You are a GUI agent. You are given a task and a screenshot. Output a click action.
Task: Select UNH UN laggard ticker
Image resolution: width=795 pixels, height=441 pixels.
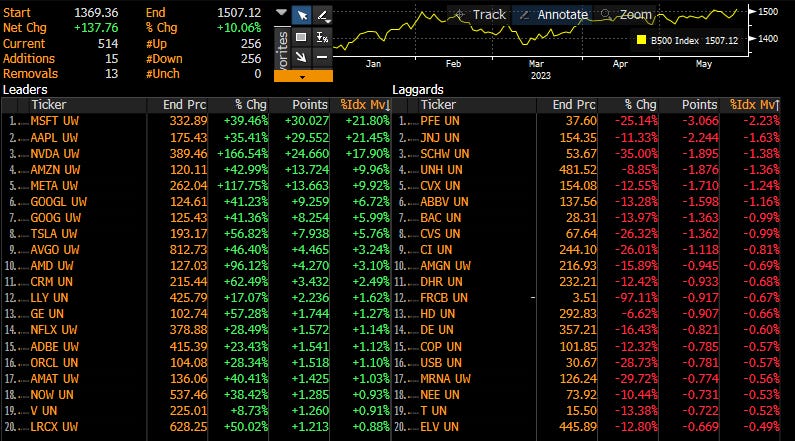coord(441,170)
